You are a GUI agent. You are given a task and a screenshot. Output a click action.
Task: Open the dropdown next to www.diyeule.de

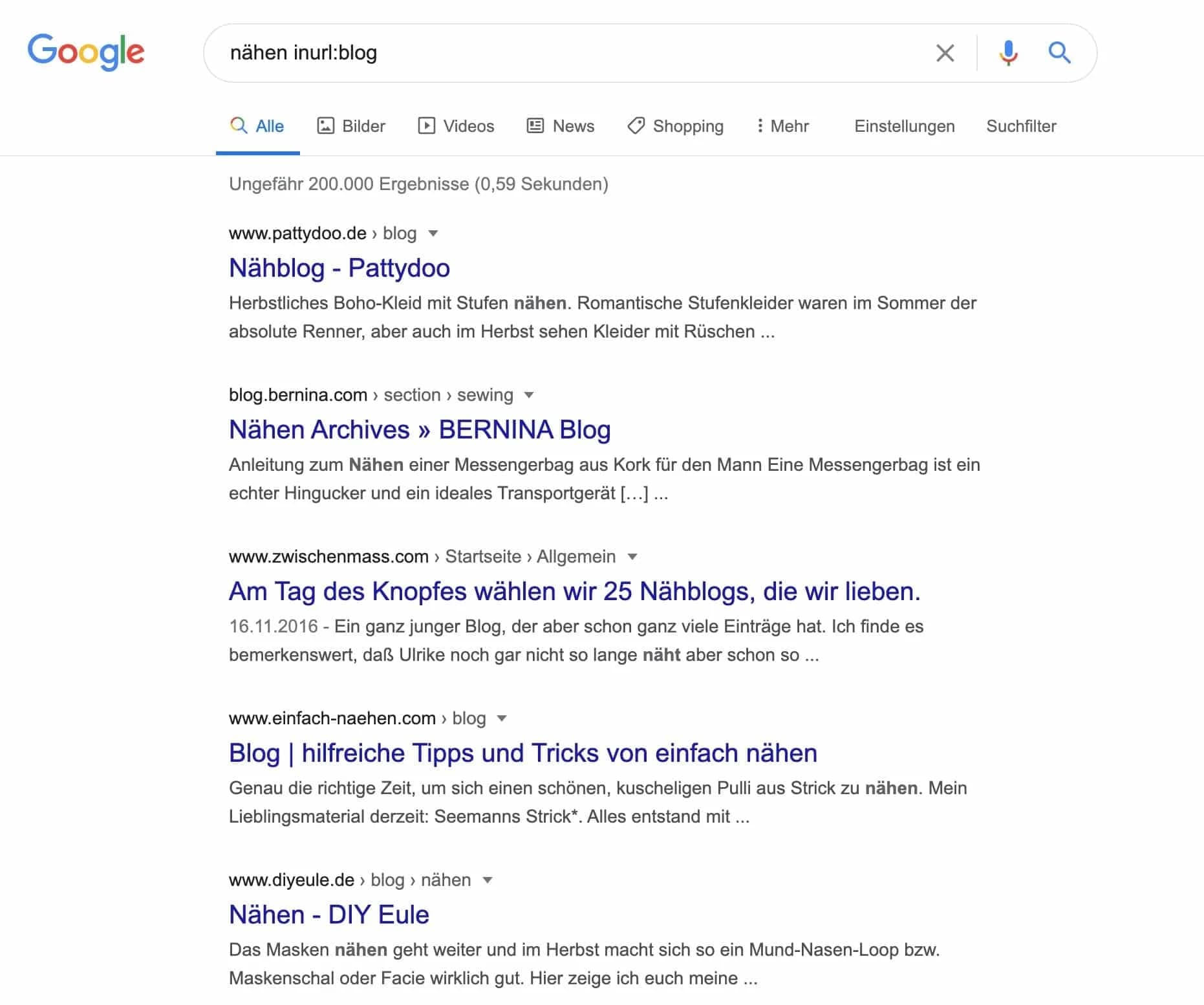487,880
